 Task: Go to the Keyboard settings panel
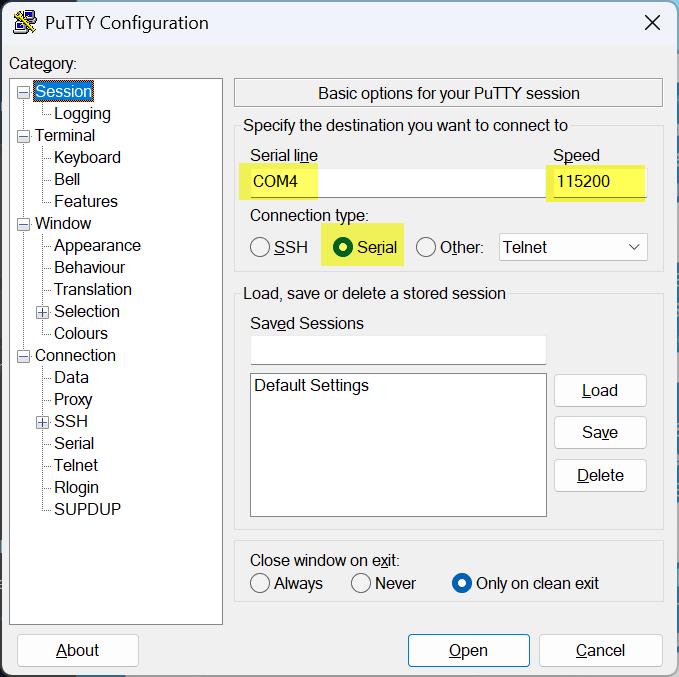pyautogui.click(x=87, y=158)
